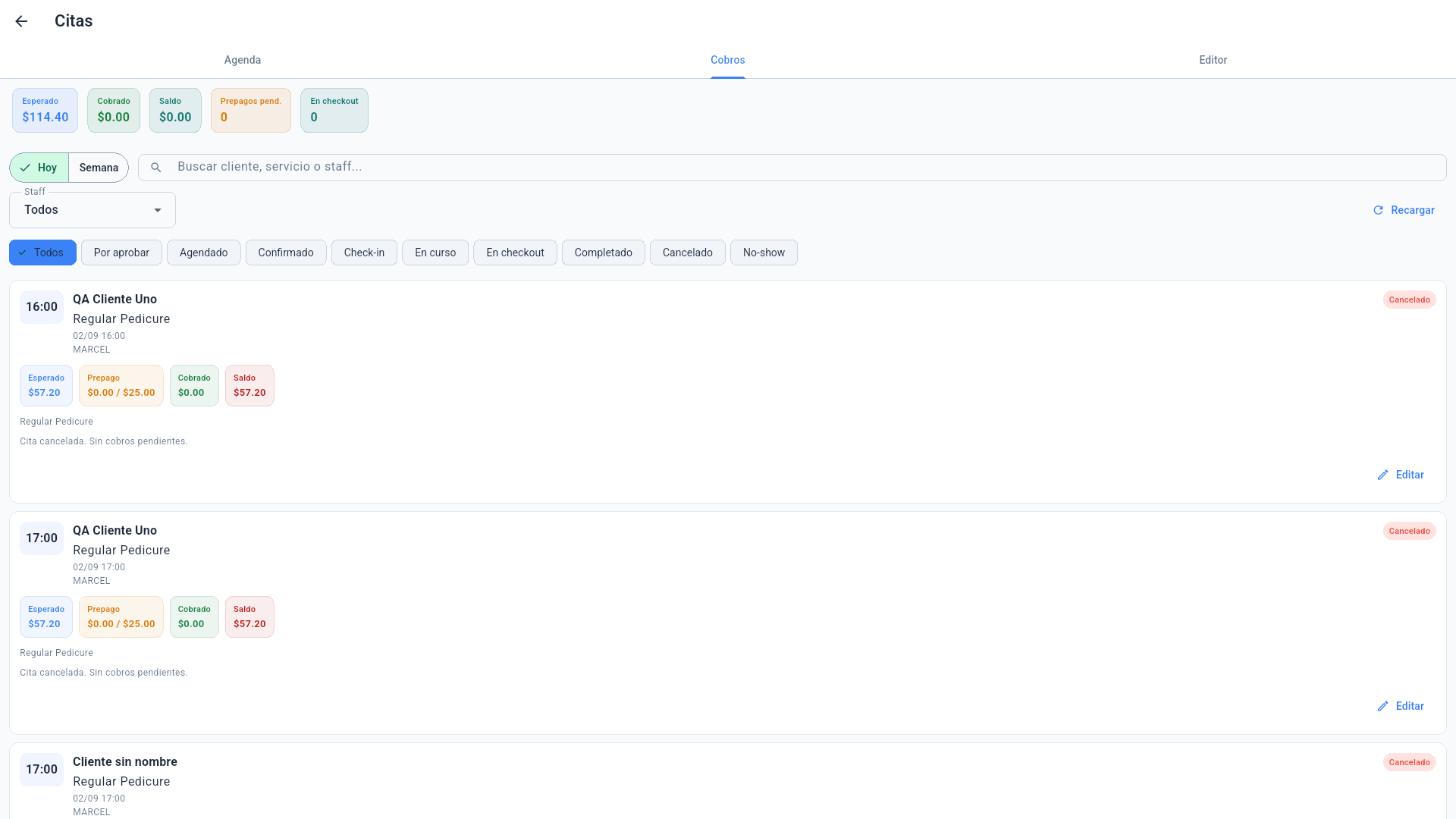This screenshot has height=819, width=1456.
Task: Filter appointments by En curso status
Action: pos(435,253)
